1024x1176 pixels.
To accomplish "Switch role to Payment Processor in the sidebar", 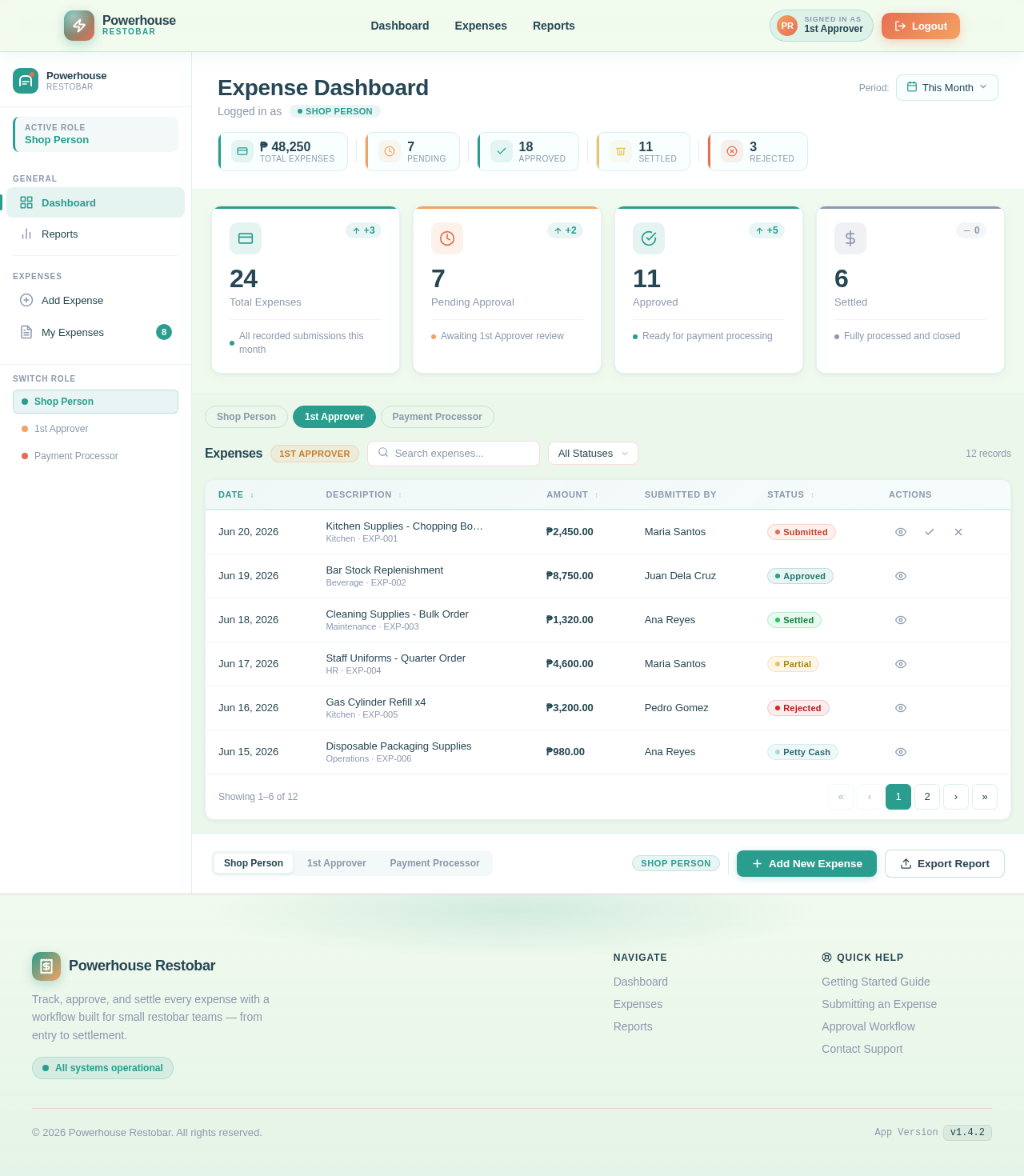I will [95, 456].
